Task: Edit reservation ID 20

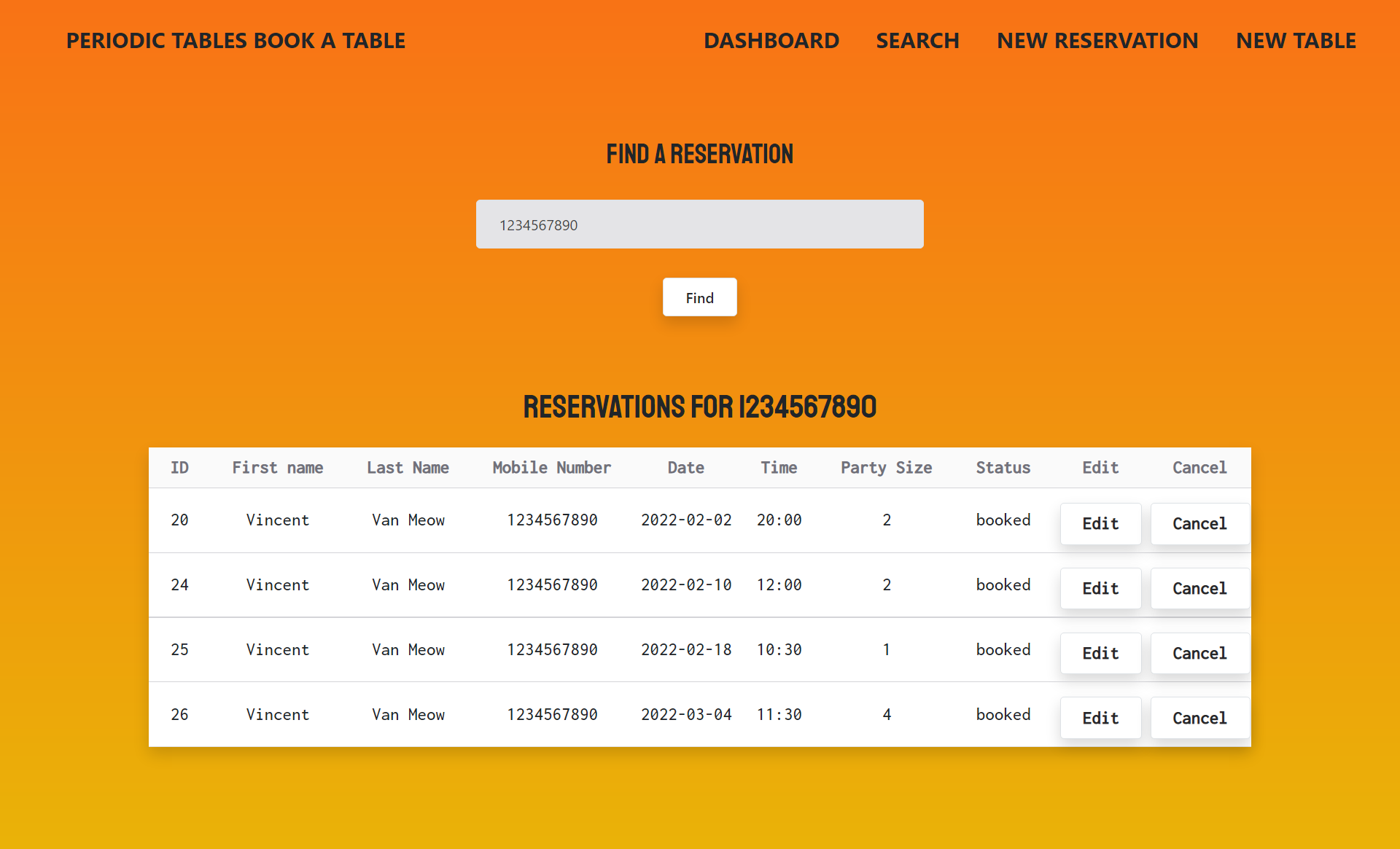Action: point(1100,523)
